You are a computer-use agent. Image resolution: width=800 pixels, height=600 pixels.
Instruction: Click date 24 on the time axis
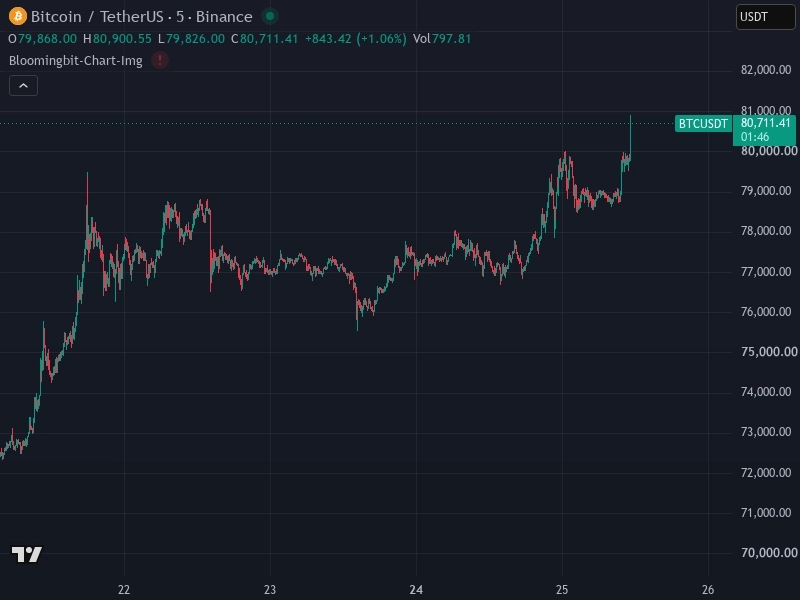coord(416,590)
